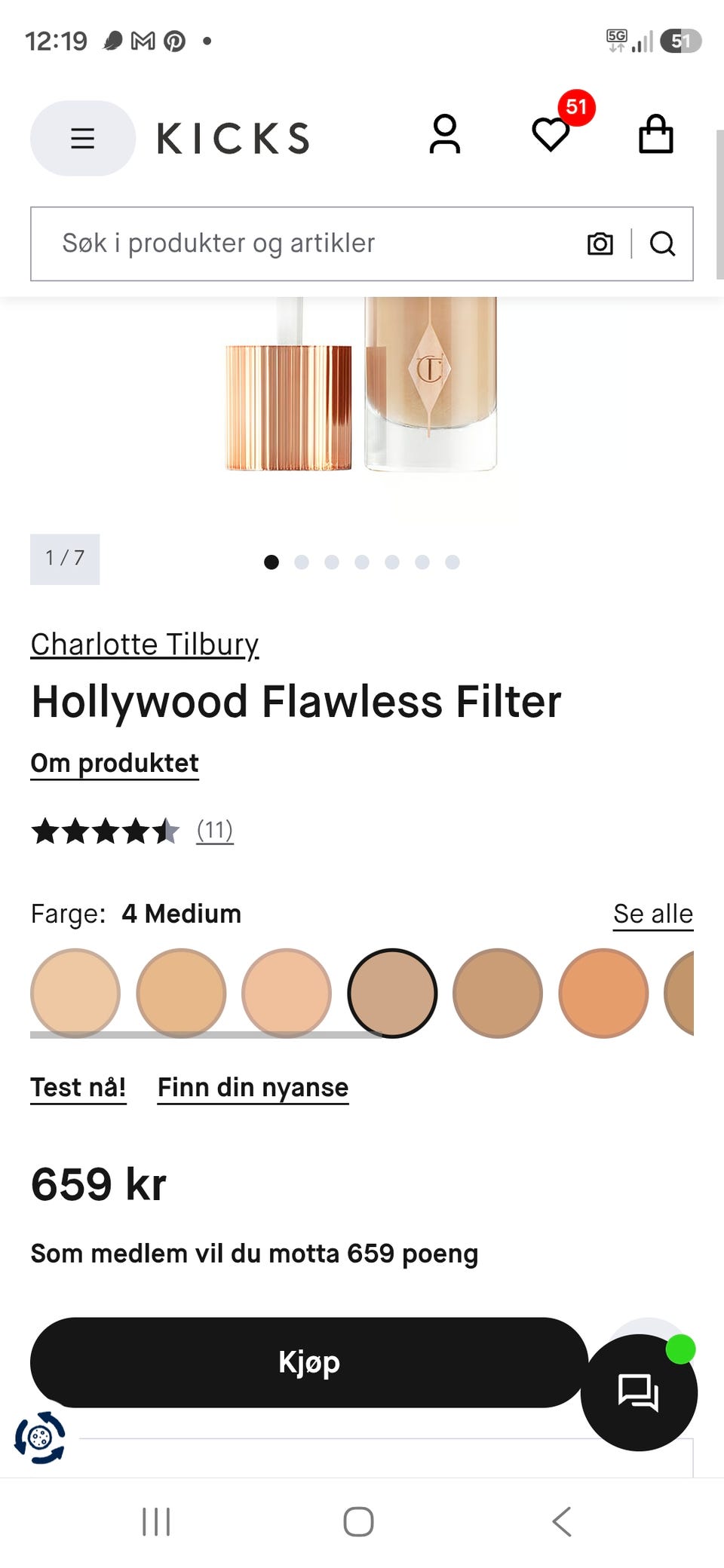
Task: Expand all shades with Se alle
Action: (653, 914)
